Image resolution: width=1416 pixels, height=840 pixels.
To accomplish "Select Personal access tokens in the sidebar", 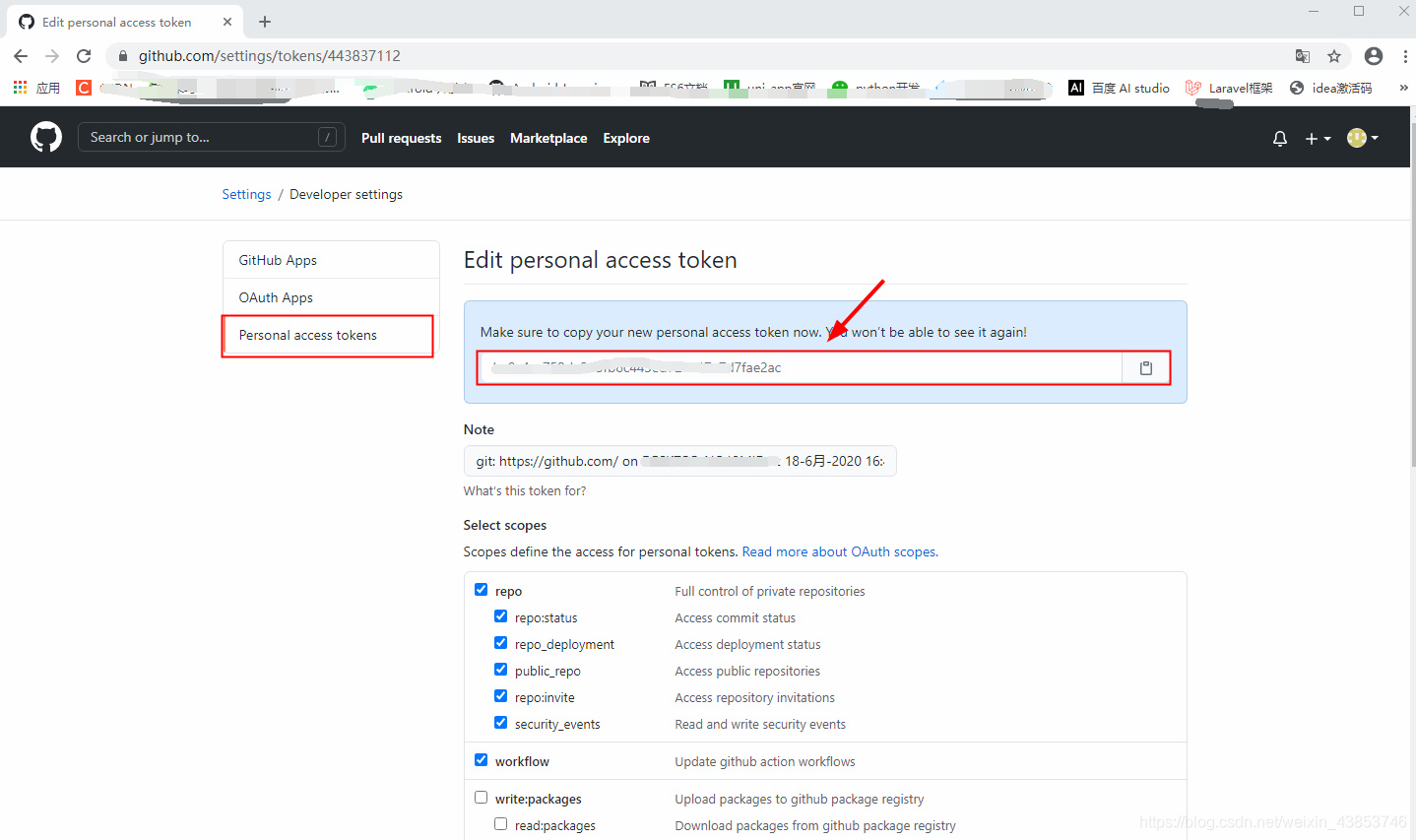I will (331, 335).
